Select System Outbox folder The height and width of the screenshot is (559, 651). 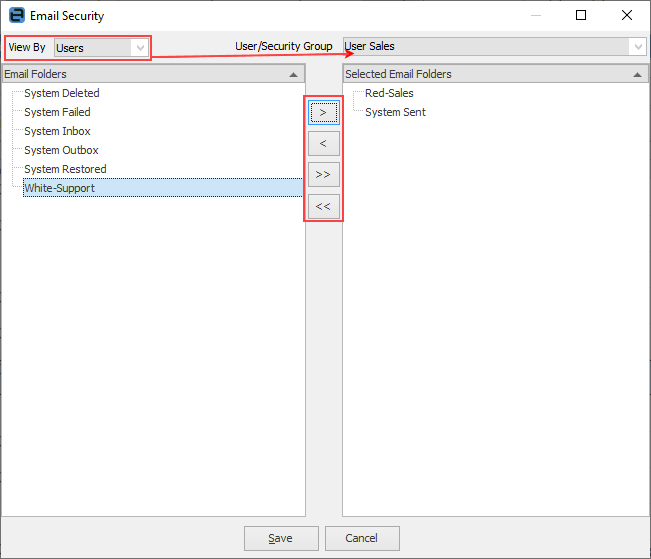point(61,150)
